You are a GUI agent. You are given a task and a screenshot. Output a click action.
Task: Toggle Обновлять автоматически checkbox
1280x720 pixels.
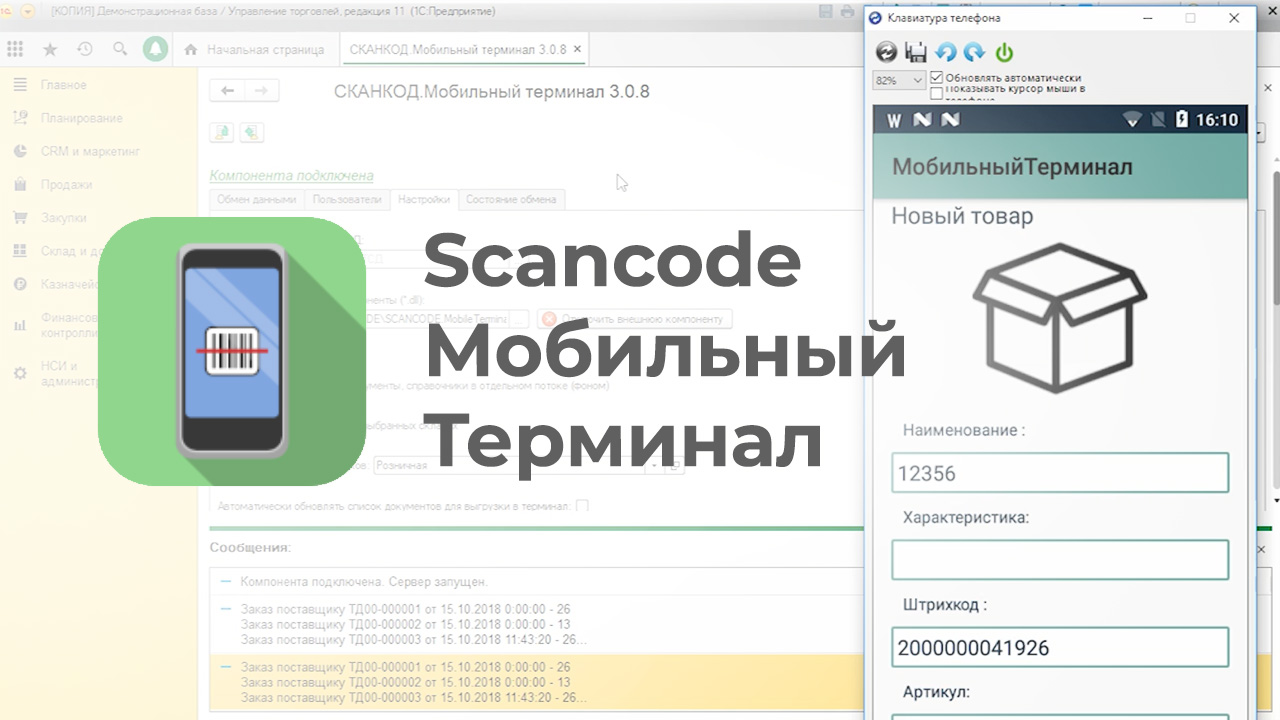click(937, 77)
